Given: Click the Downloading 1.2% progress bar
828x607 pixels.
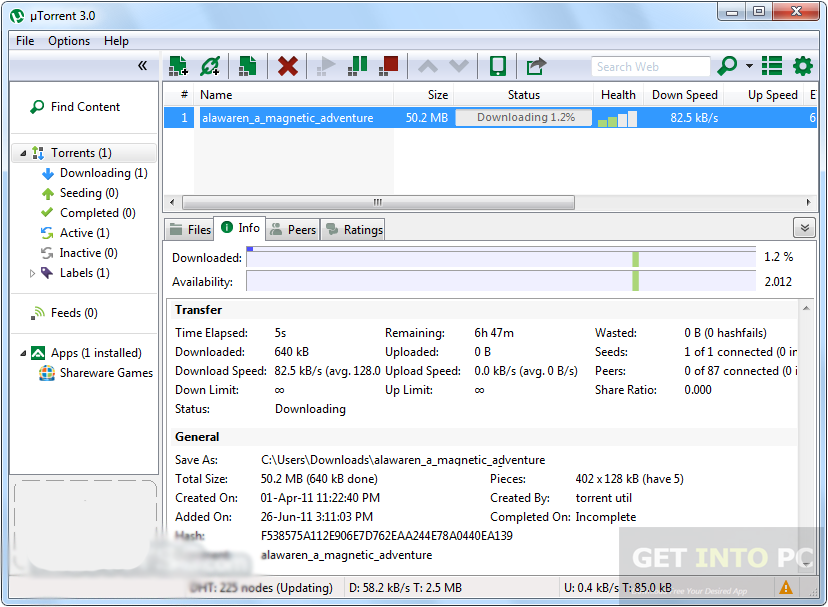Looking at the screenshot, I should (523, 118).
